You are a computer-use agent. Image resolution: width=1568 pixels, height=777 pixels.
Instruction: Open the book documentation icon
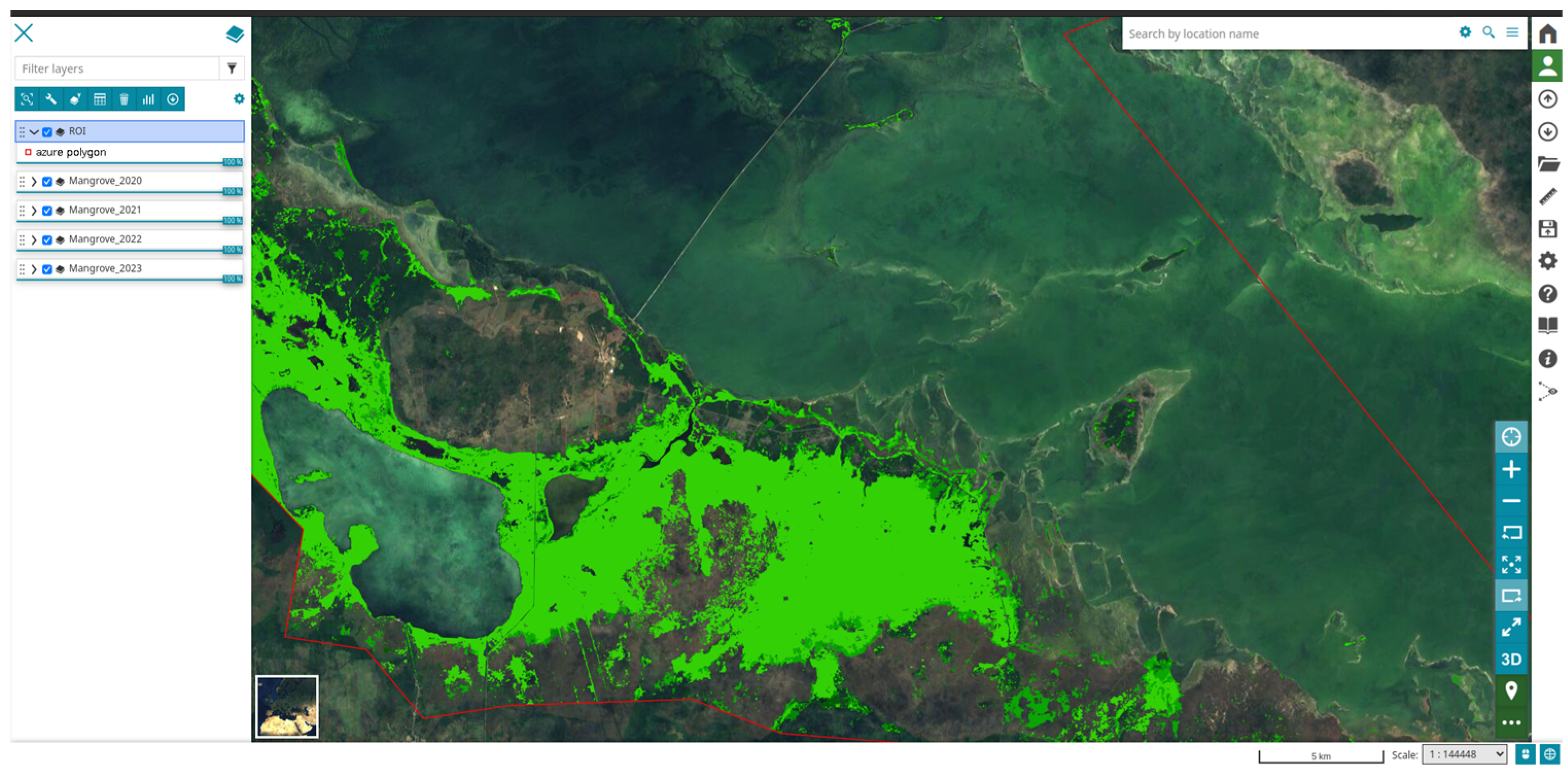tap(1547, 326)
